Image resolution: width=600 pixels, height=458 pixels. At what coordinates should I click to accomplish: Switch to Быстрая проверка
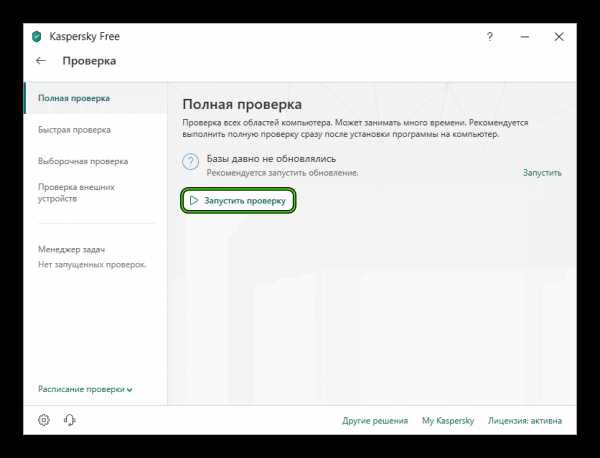coord(74,130)
